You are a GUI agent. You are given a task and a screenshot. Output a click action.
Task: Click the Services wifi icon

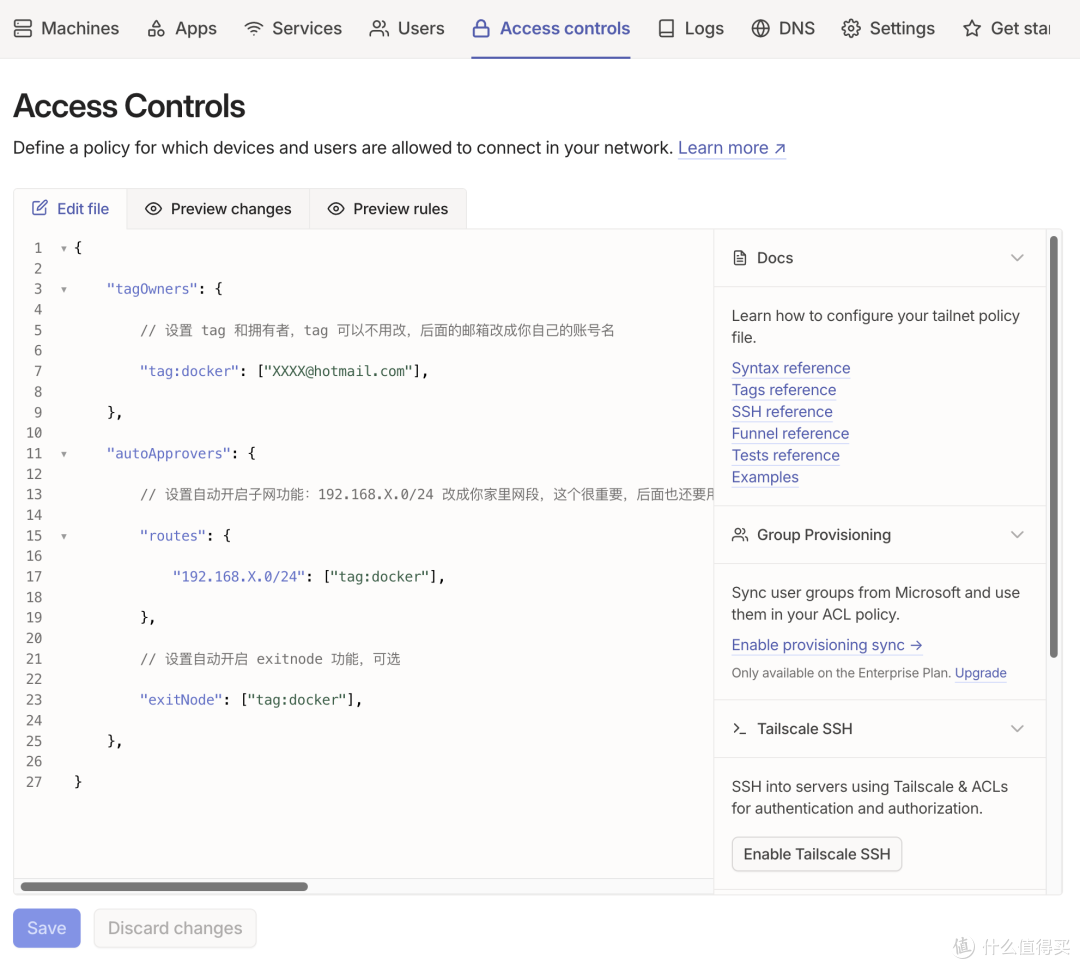[x=253, y=28]
